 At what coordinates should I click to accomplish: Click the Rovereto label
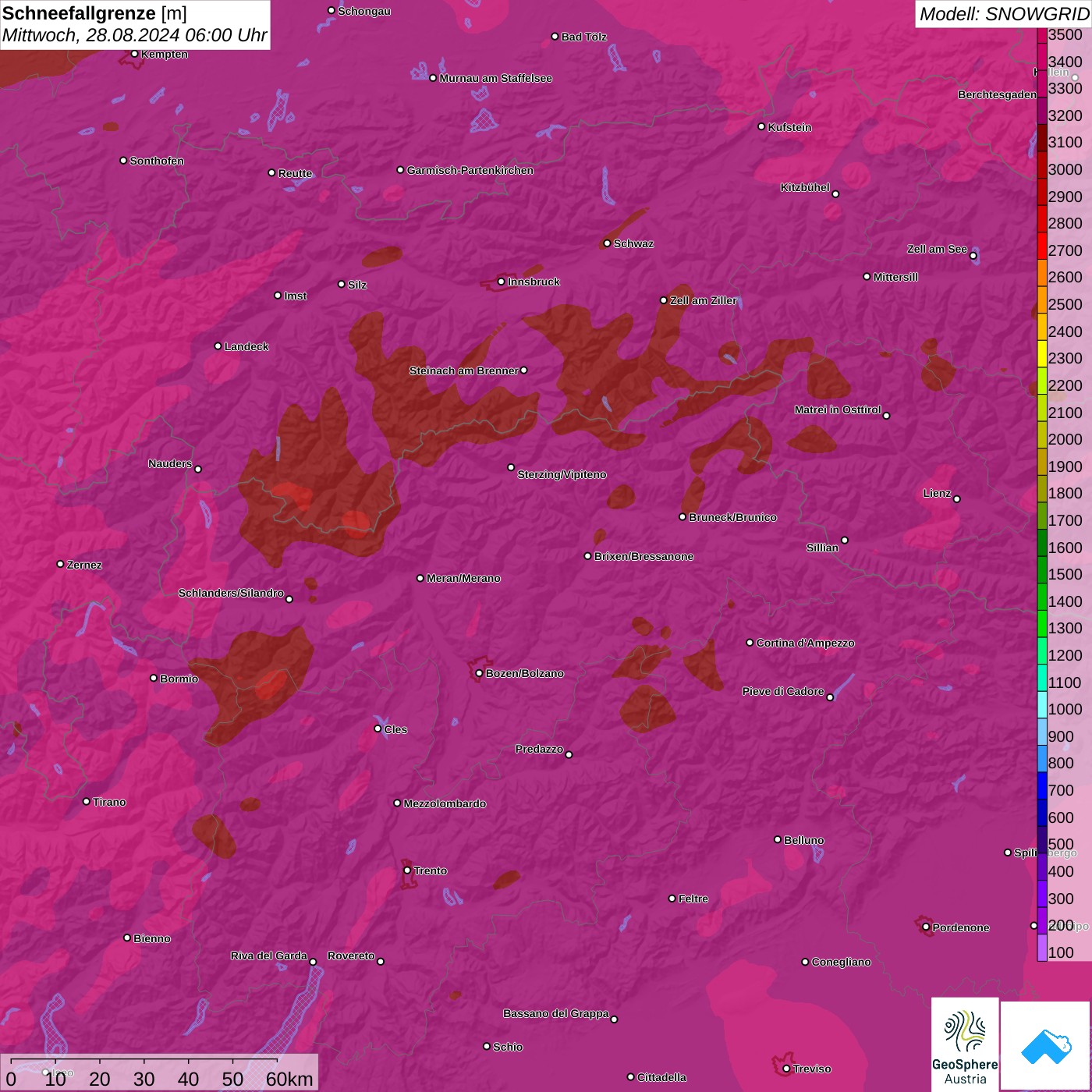pos(351,955)
